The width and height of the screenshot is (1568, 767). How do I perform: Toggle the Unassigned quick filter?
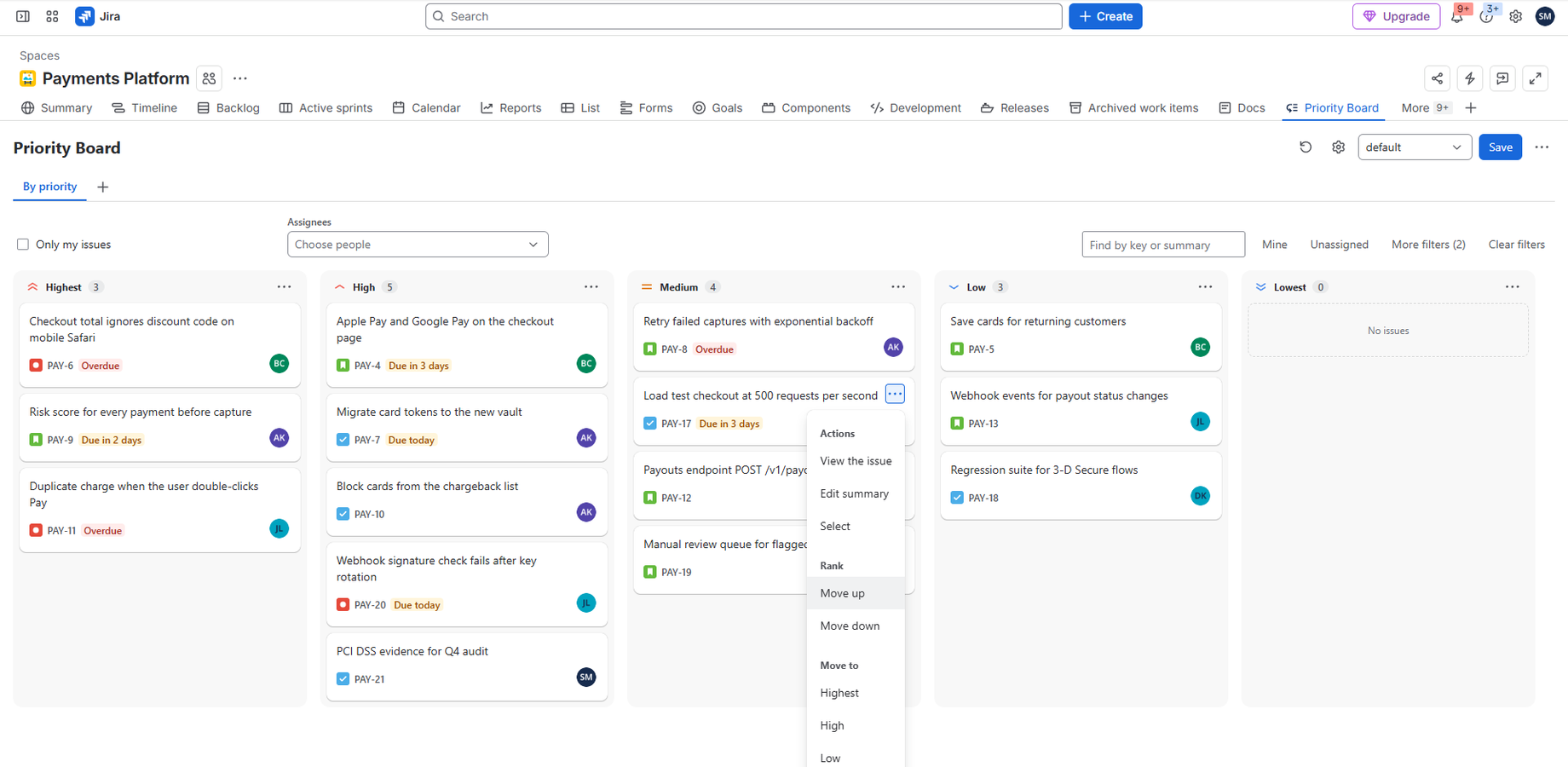coord(1339,245)
